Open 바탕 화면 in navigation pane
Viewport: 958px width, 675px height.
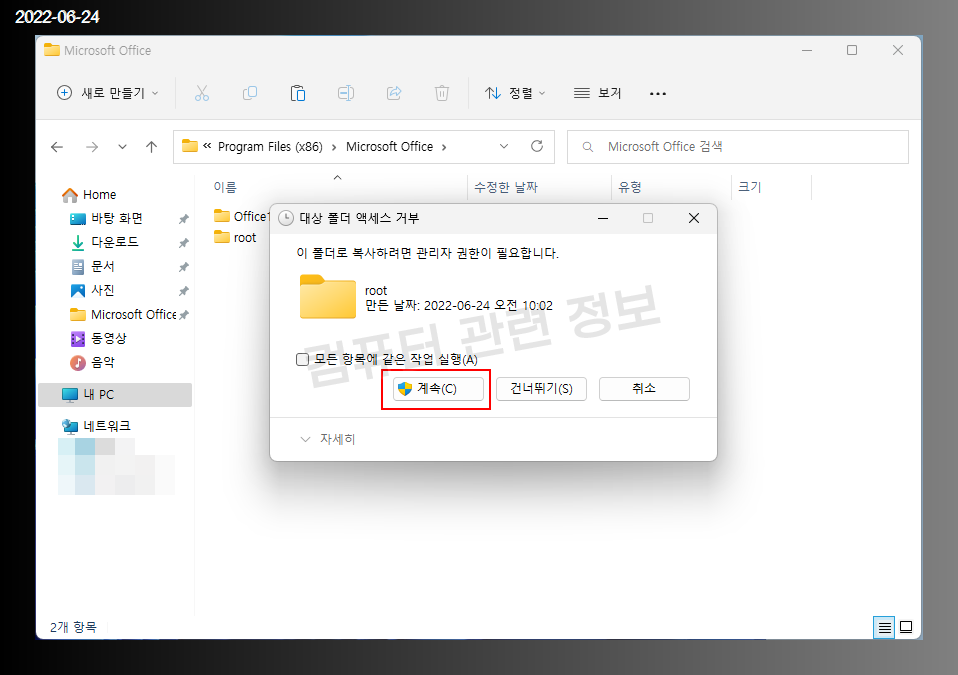107,219
